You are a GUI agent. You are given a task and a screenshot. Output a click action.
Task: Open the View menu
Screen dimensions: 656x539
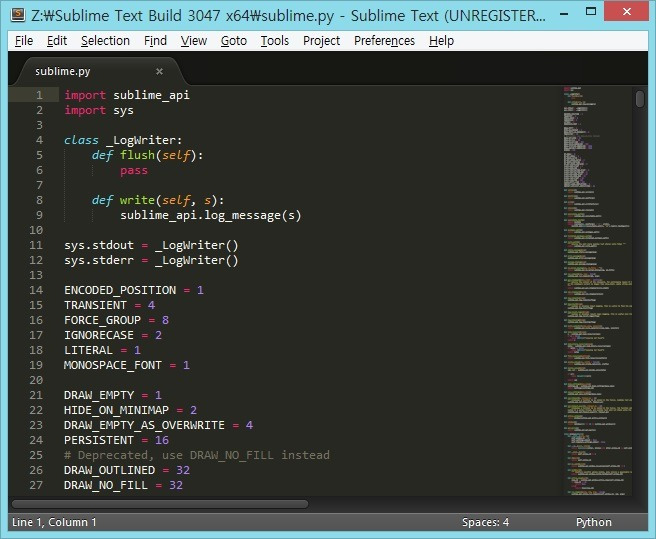click(194, 41)
